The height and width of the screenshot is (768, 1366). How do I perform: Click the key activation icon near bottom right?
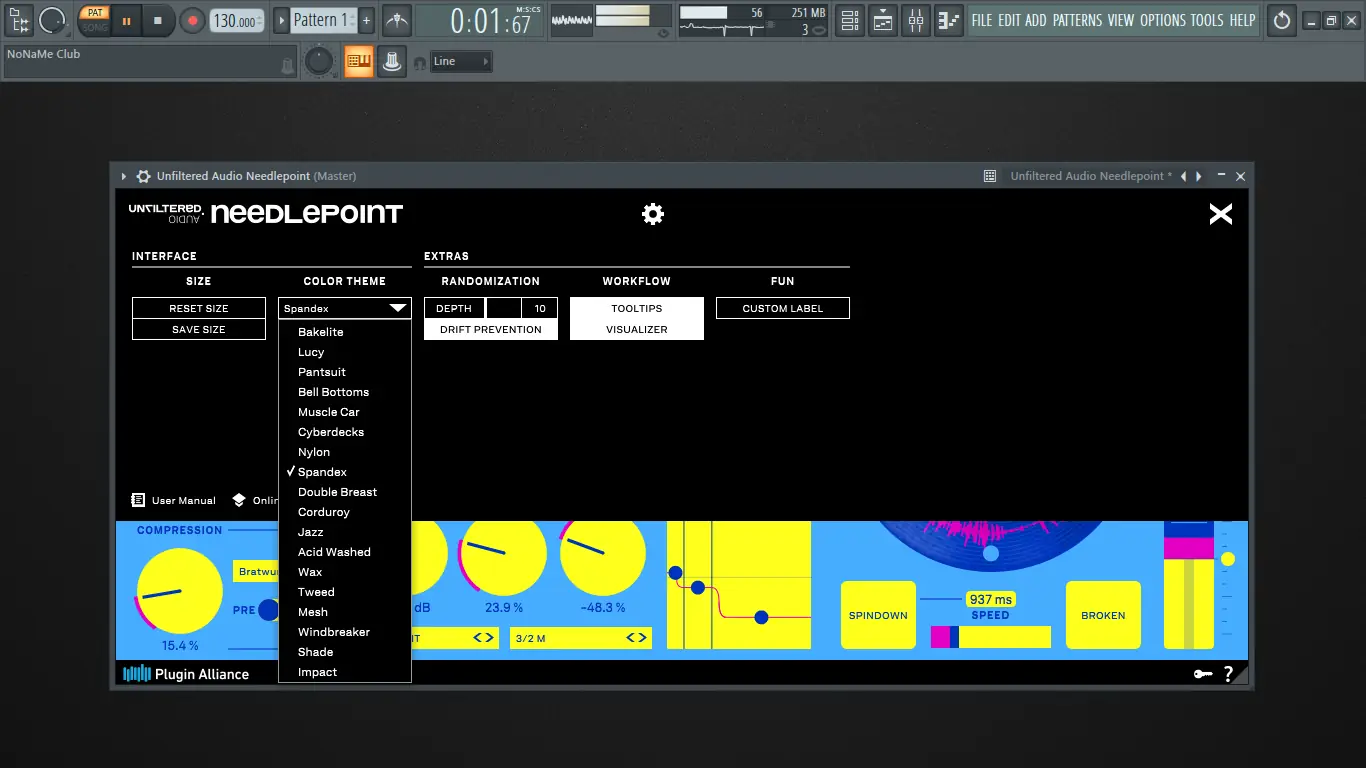click(x=1203, y=673)
